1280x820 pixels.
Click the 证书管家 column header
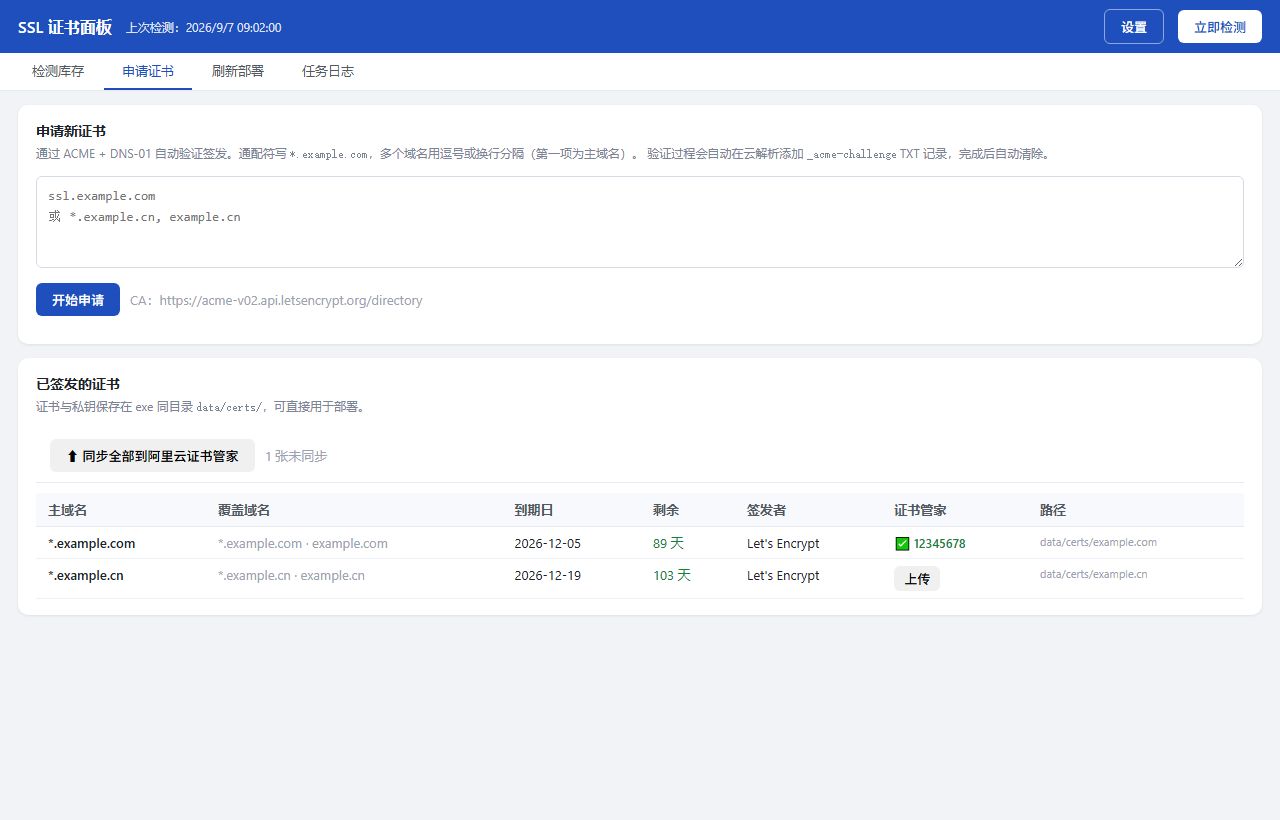point(920,510)
